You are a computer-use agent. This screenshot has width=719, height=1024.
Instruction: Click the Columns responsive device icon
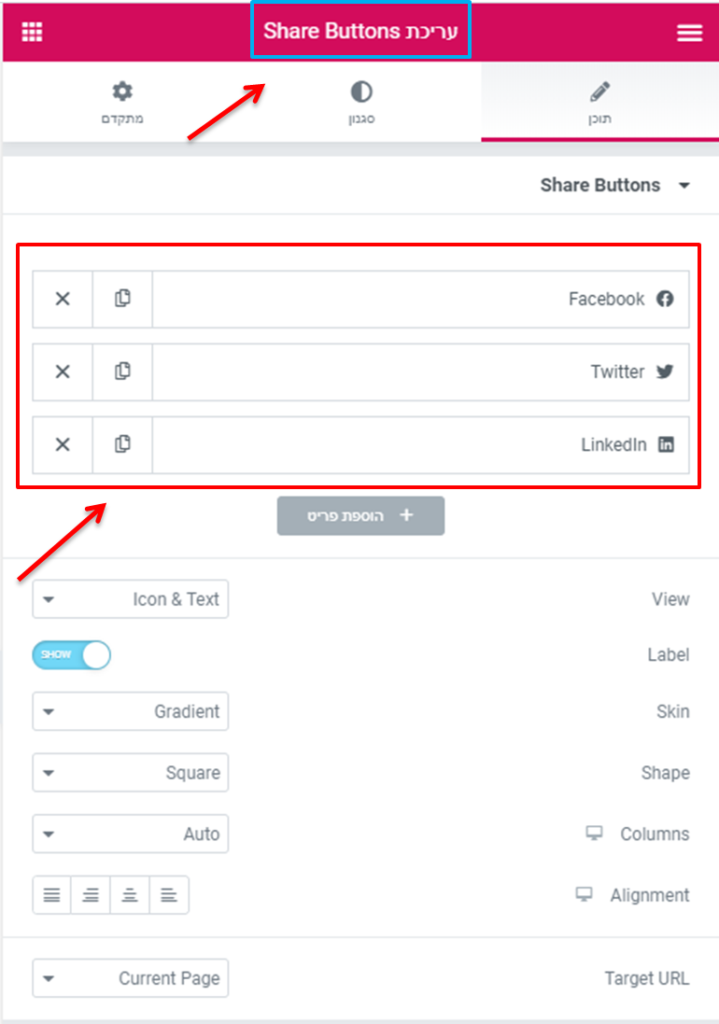pyautogui.click(x=594, y=833)
